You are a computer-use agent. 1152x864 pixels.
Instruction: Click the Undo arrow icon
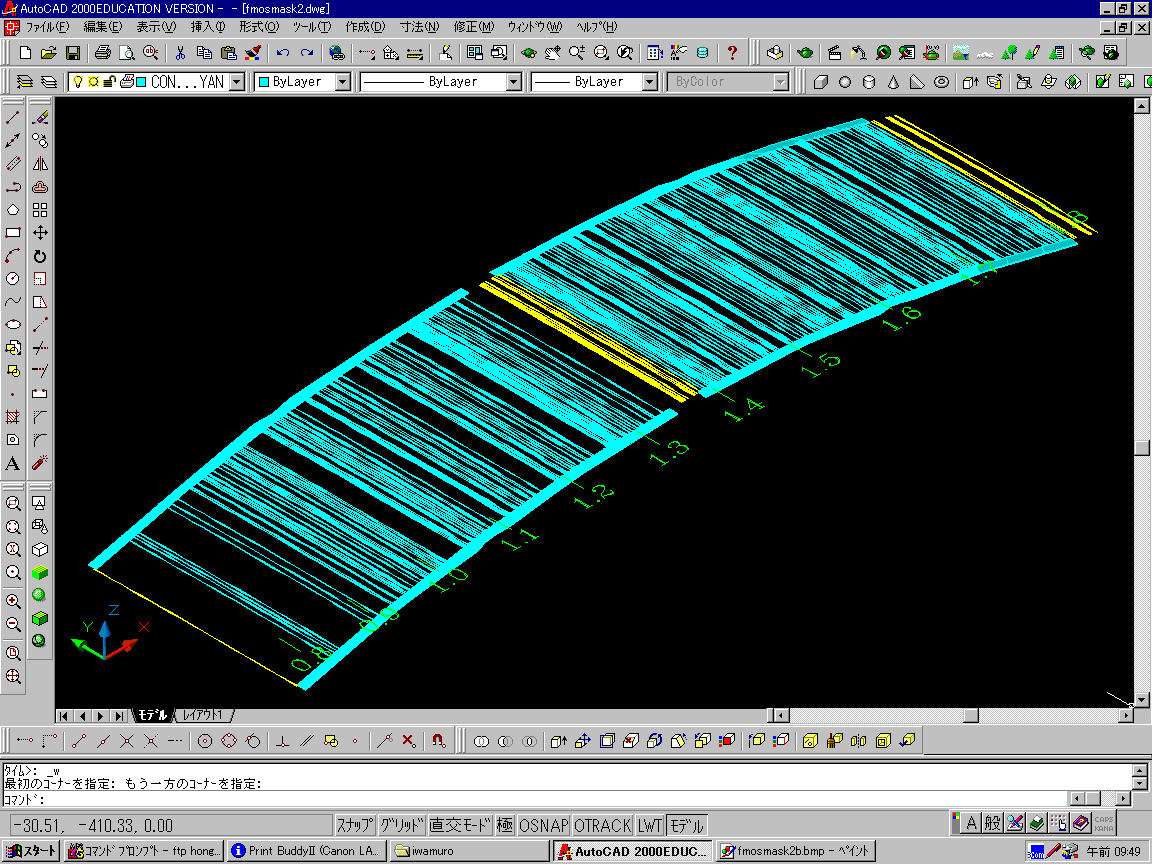point(283,52)
